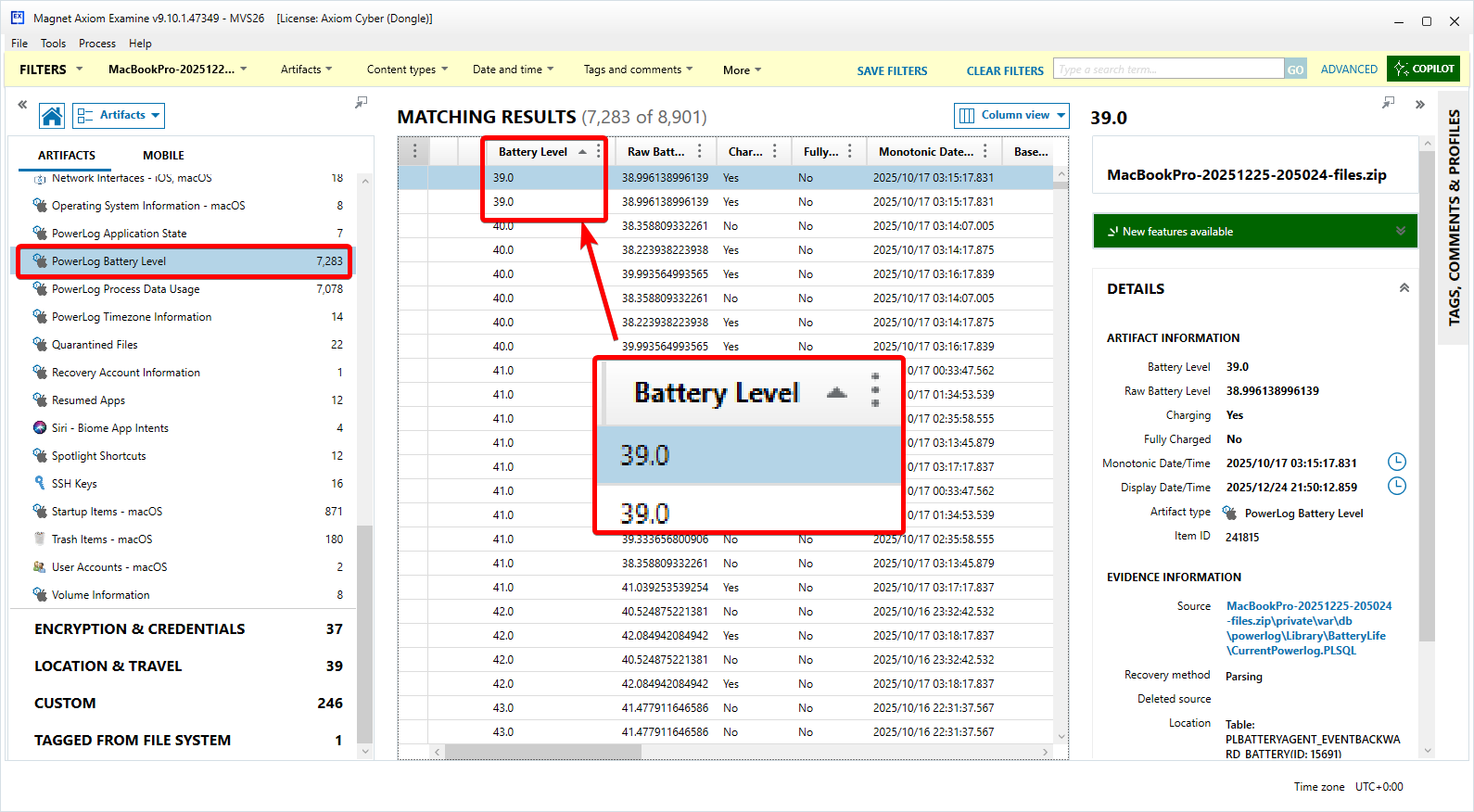Open the results grid row options menu
1474x812 pixels.
pyautogui.click(x=414, y=151)
